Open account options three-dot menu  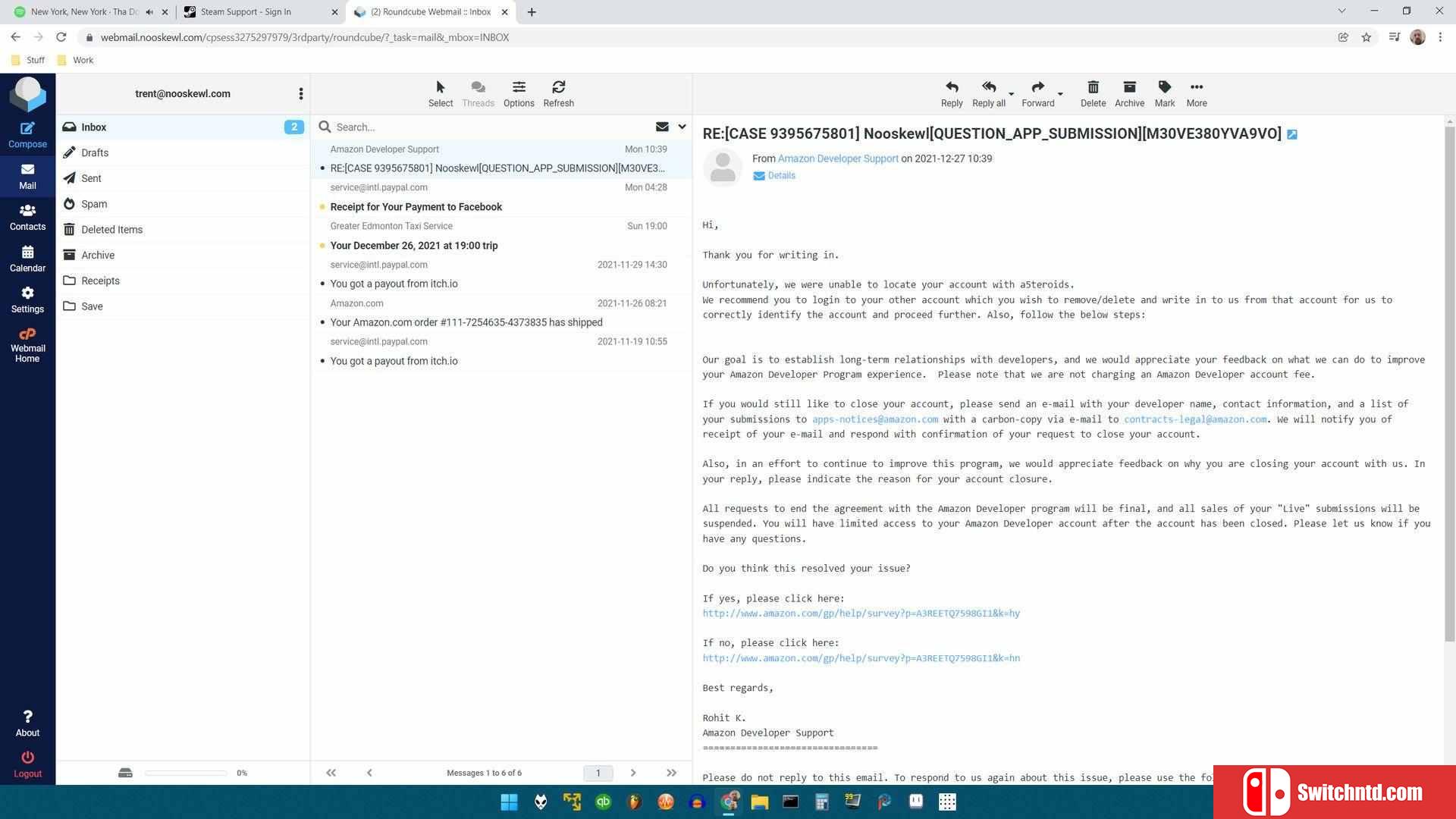tap(301, 94)
